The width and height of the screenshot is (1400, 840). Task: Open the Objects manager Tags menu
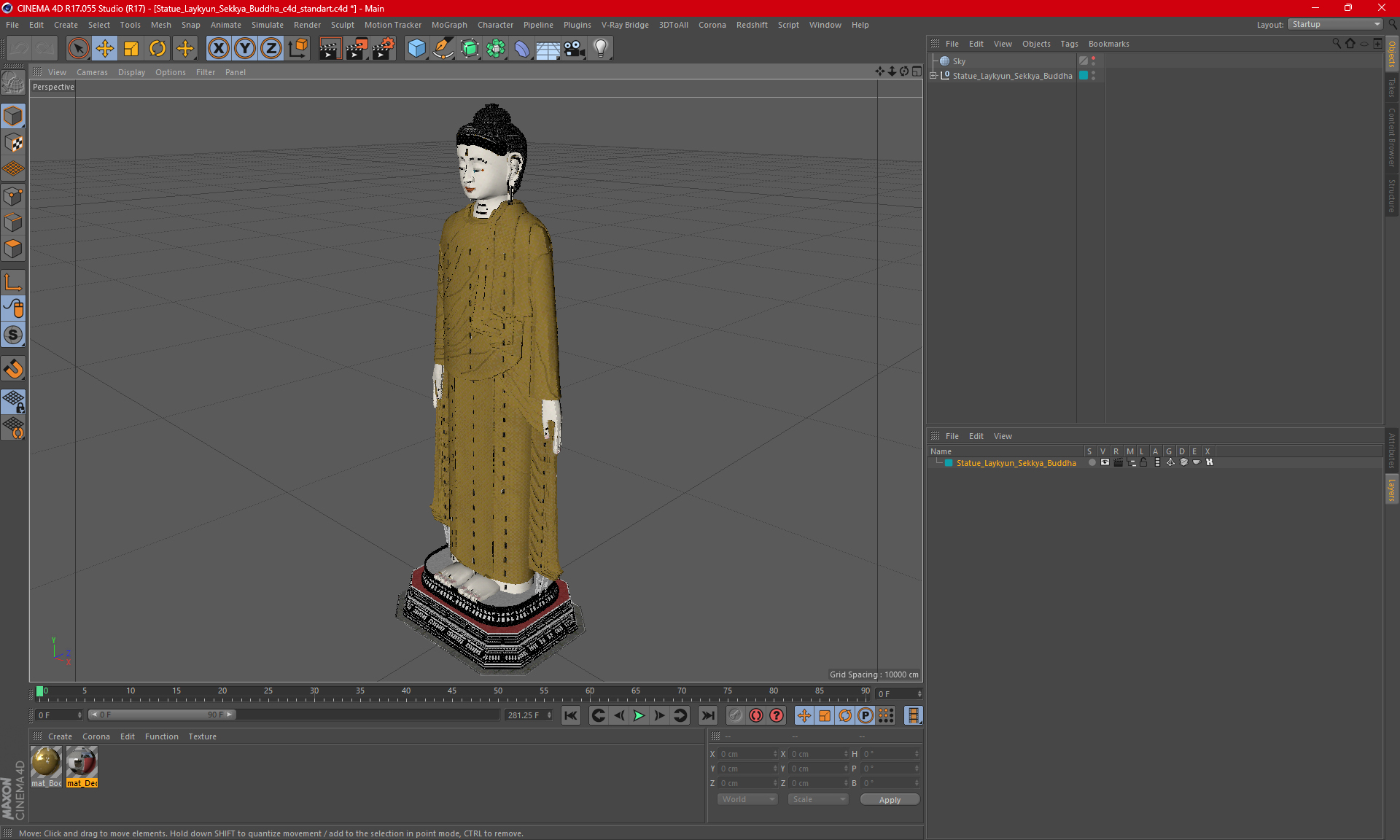click(x=1069, y=44)
